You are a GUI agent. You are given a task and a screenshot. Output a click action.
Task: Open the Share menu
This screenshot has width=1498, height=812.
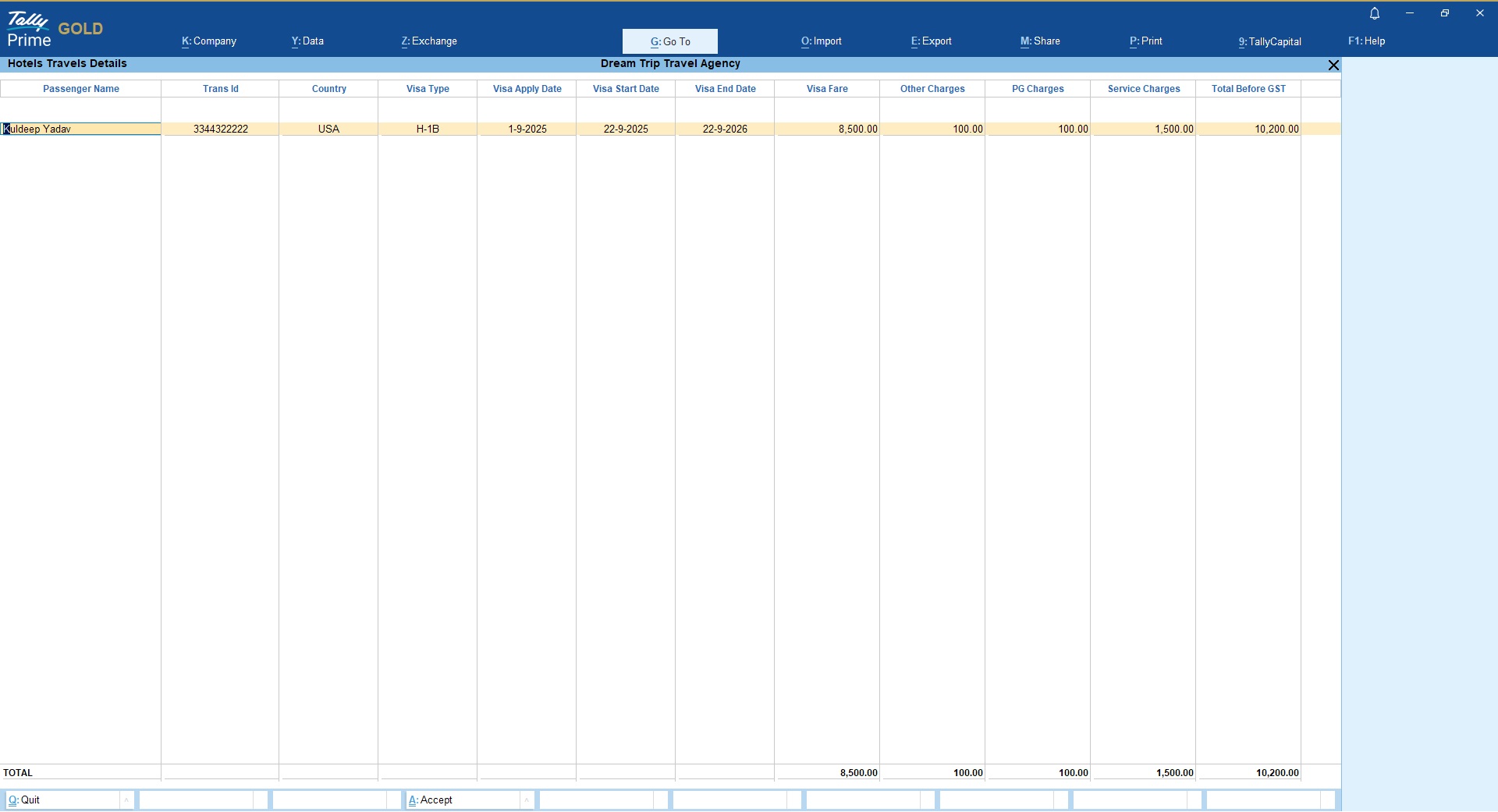point(1040,41)
